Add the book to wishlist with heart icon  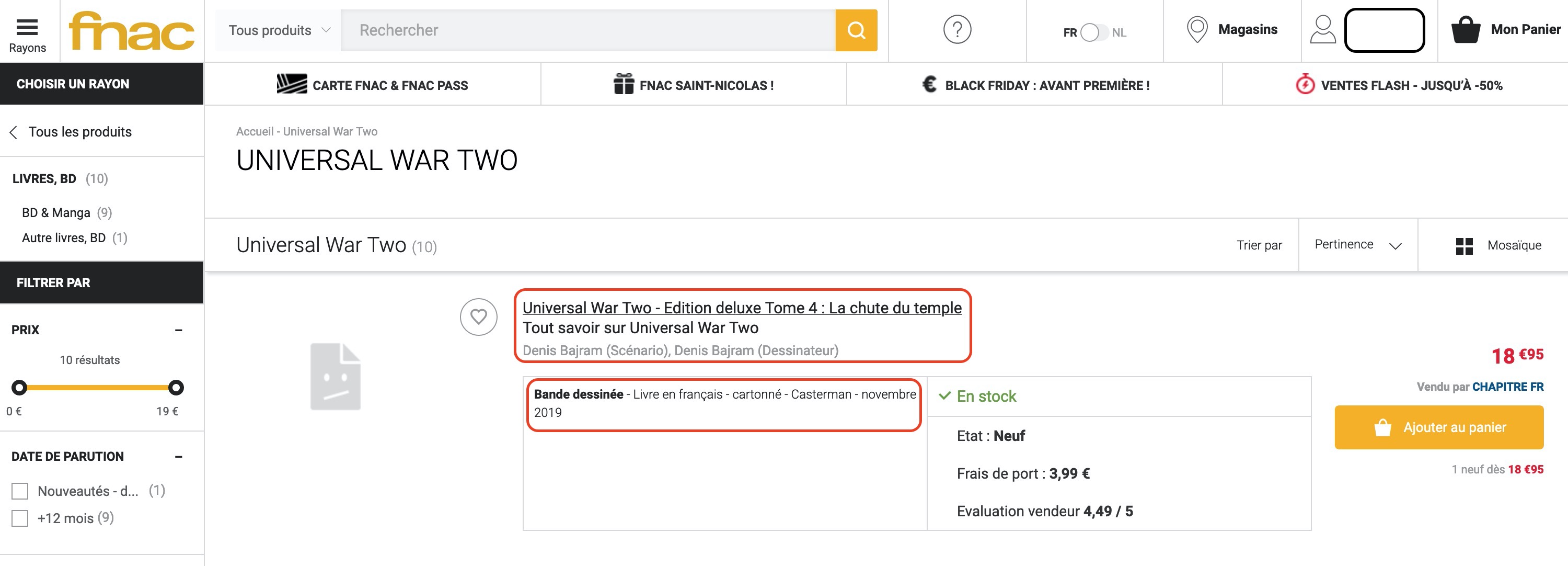pyautogui.click(x=478, y=317)
